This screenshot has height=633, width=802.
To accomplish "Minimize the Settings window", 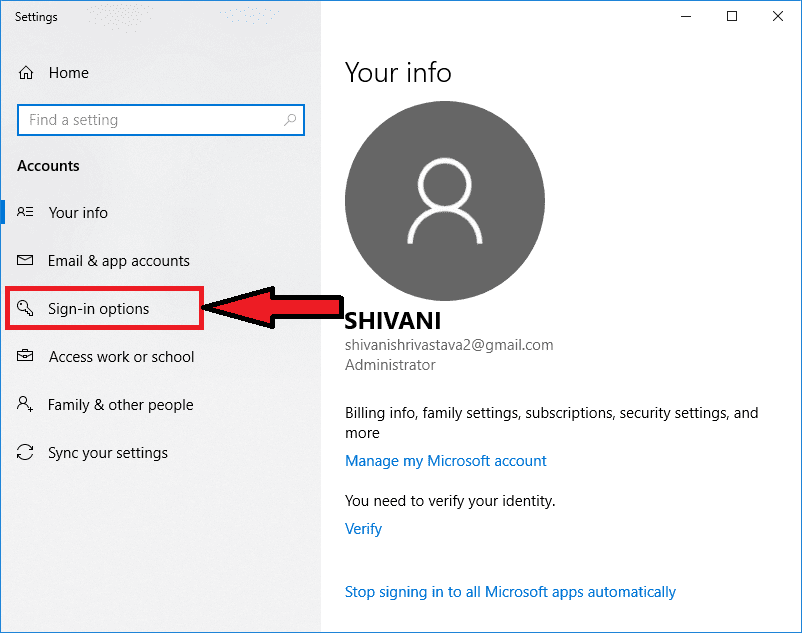I will click(686, 17).
